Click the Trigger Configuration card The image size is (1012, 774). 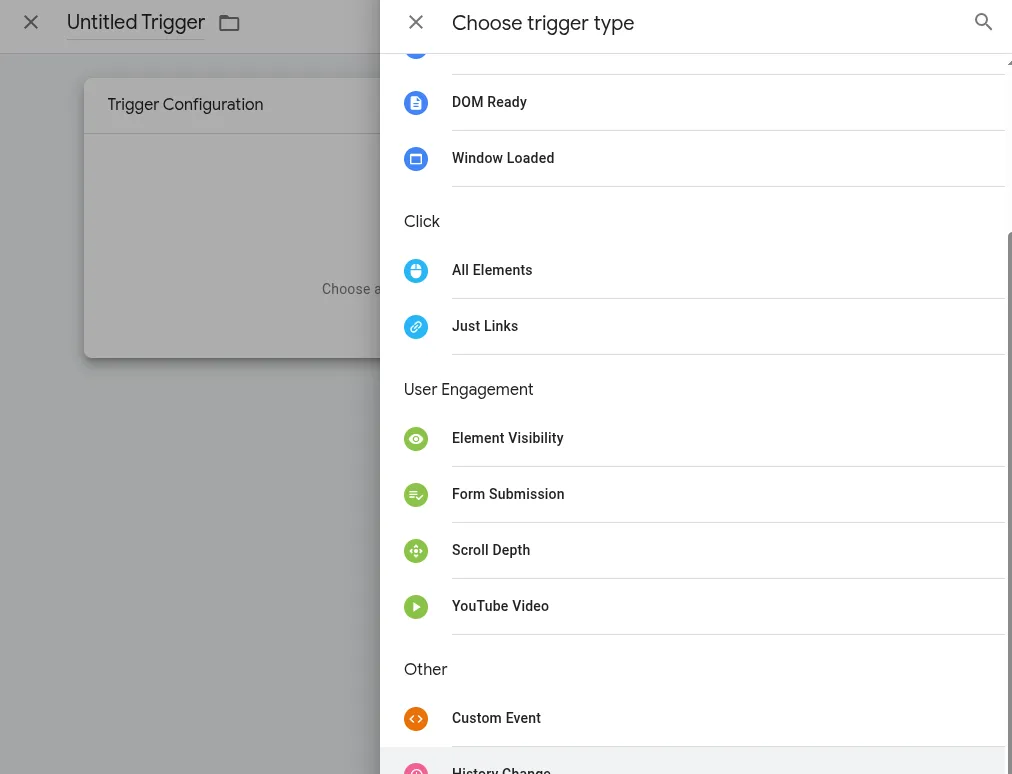(232, 218)
